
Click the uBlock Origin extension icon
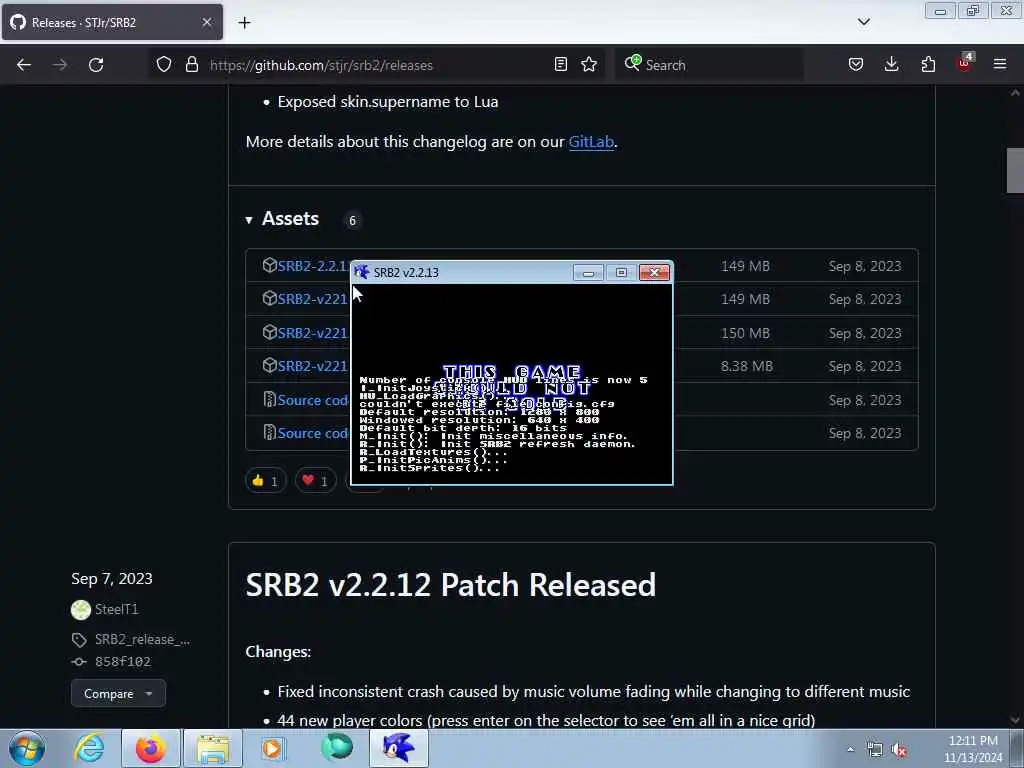pos(965,63)
